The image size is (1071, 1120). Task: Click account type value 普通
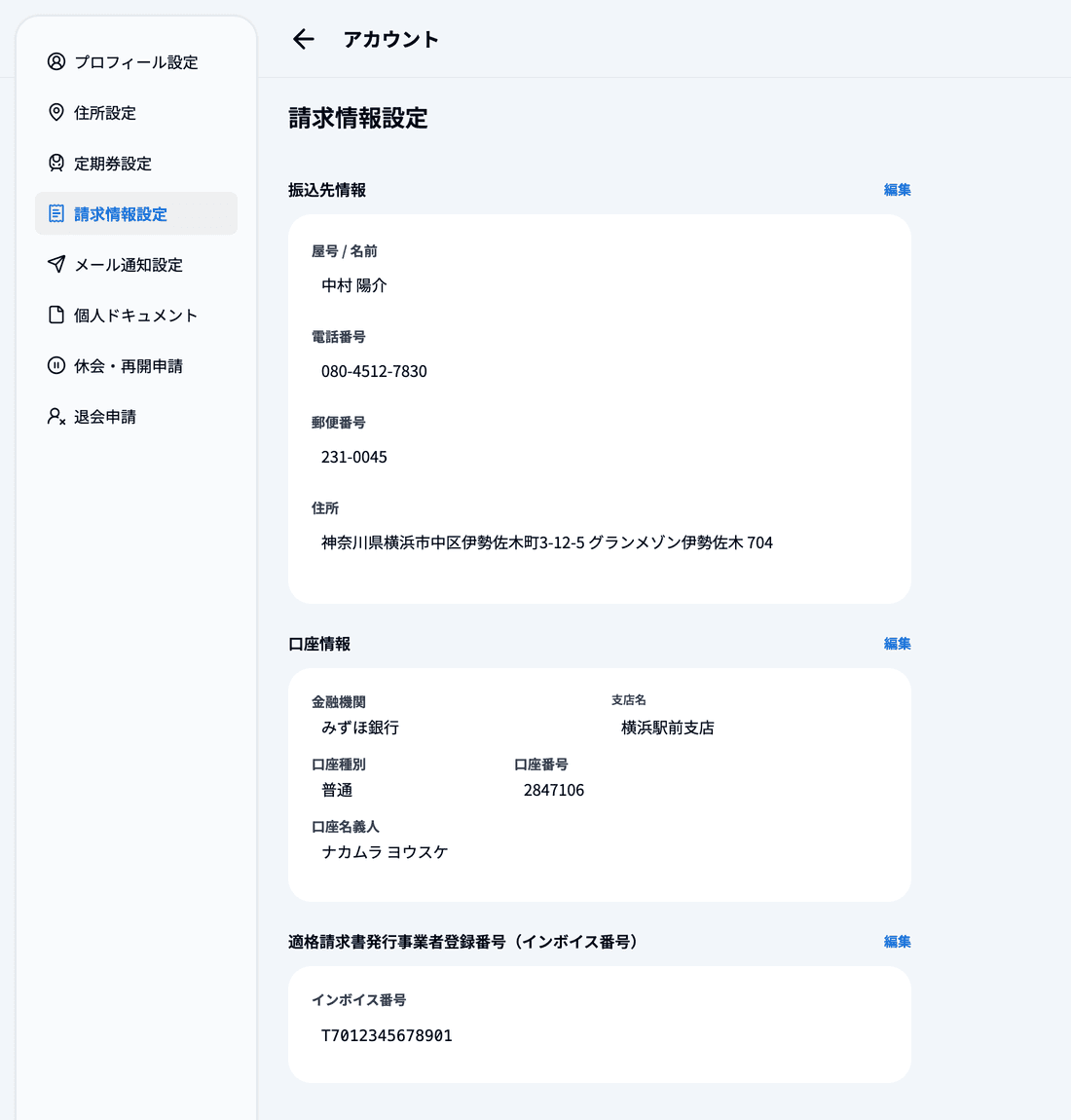337,790
